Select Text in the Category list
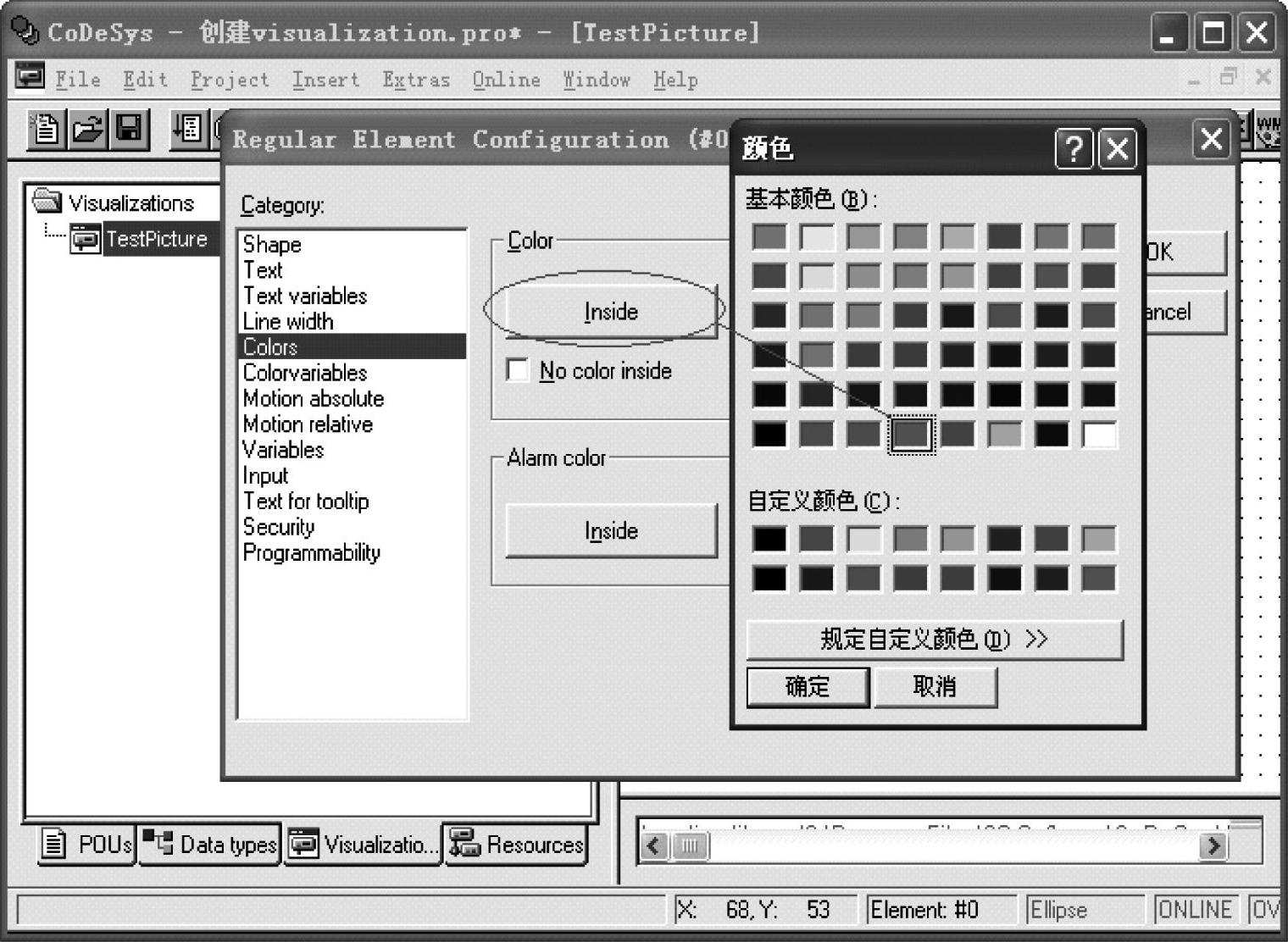1288x942 pixels. [x=352, y=270]
